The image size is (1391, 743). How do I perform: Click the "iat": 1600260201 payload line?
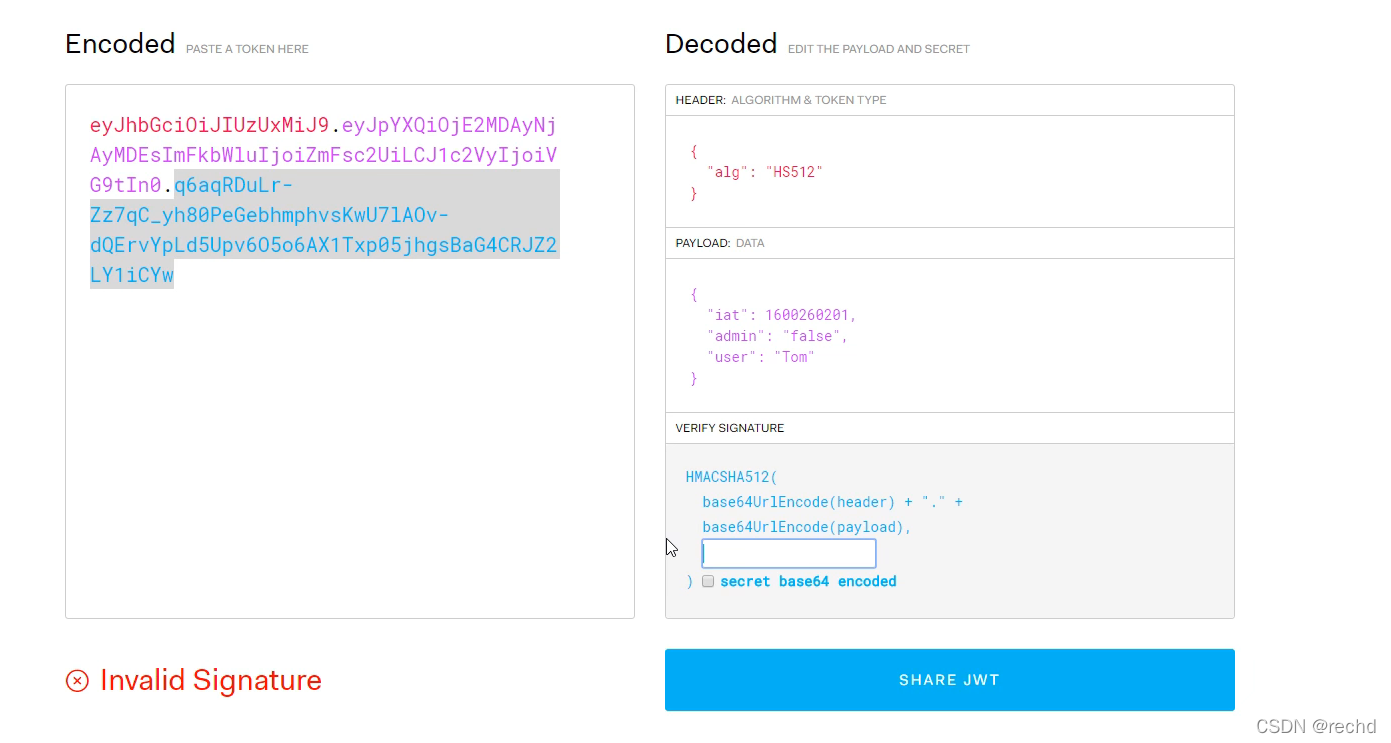pyautogui.click(x=782, y=315)
